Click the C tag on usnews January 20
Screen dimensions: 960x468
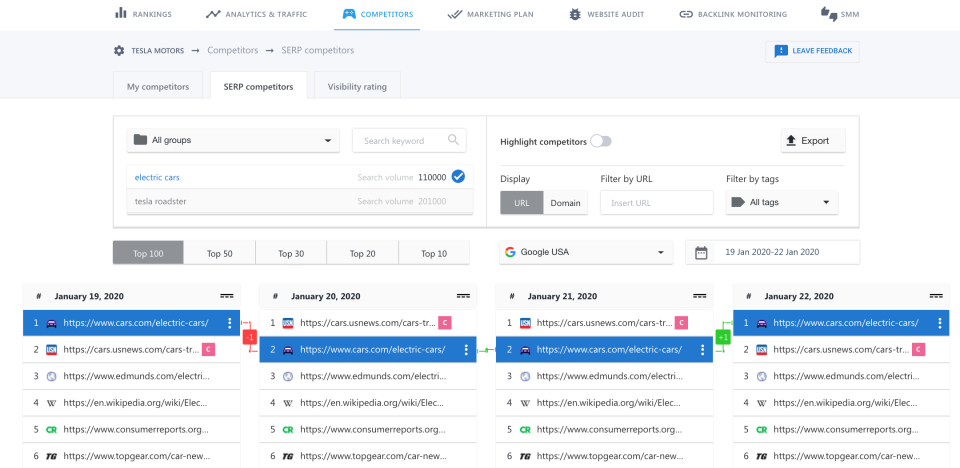point(445,323)
